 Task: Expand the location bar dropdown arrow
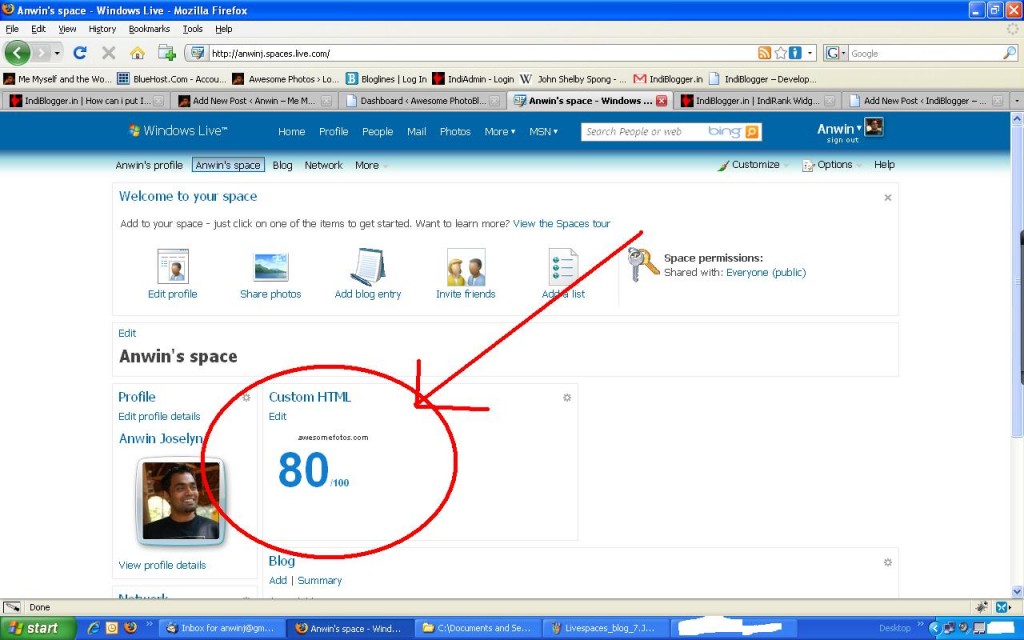tap(810, 53)
